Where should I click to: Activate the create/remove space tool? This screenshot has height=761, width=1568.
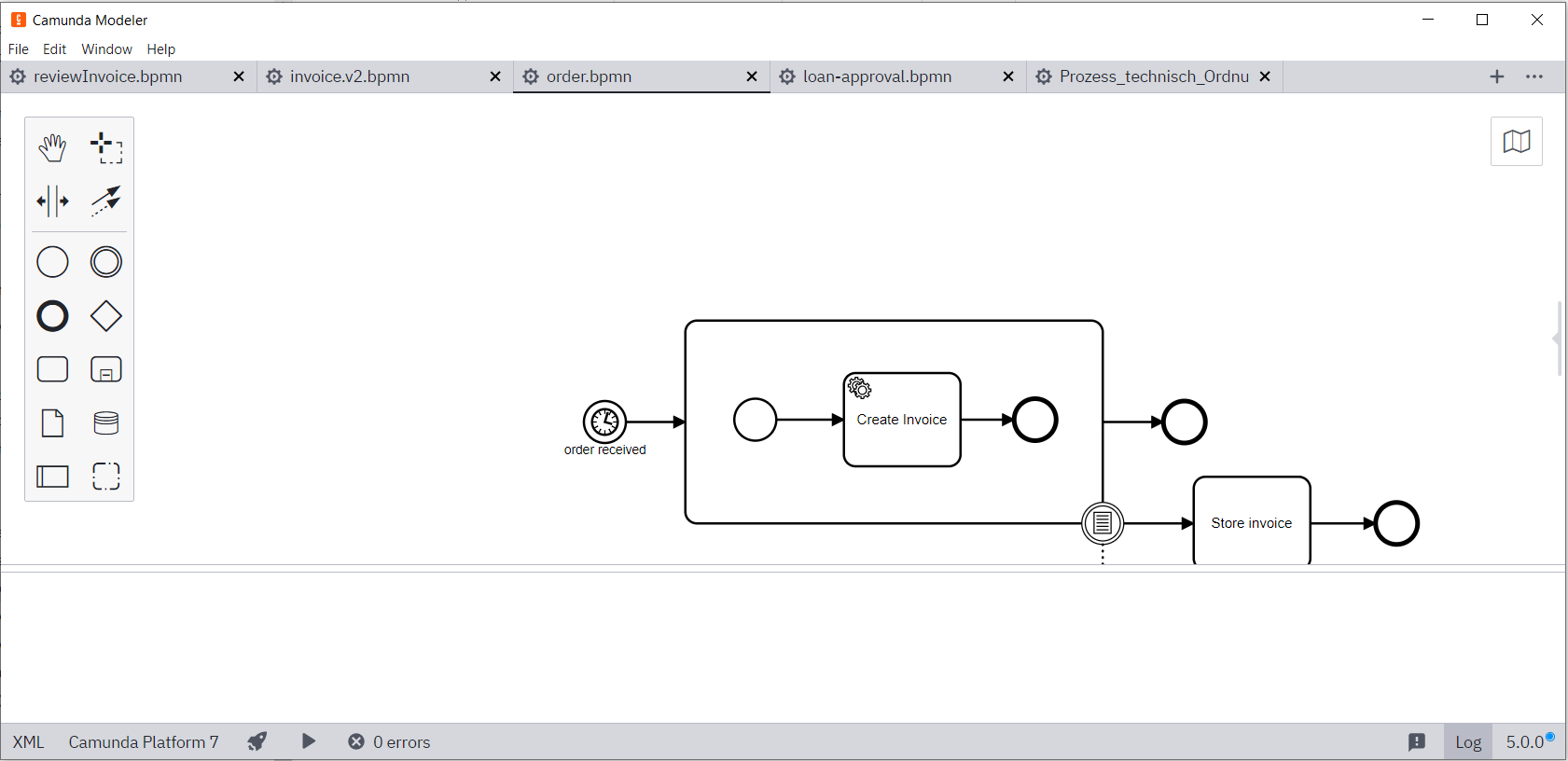click(52, 201)
